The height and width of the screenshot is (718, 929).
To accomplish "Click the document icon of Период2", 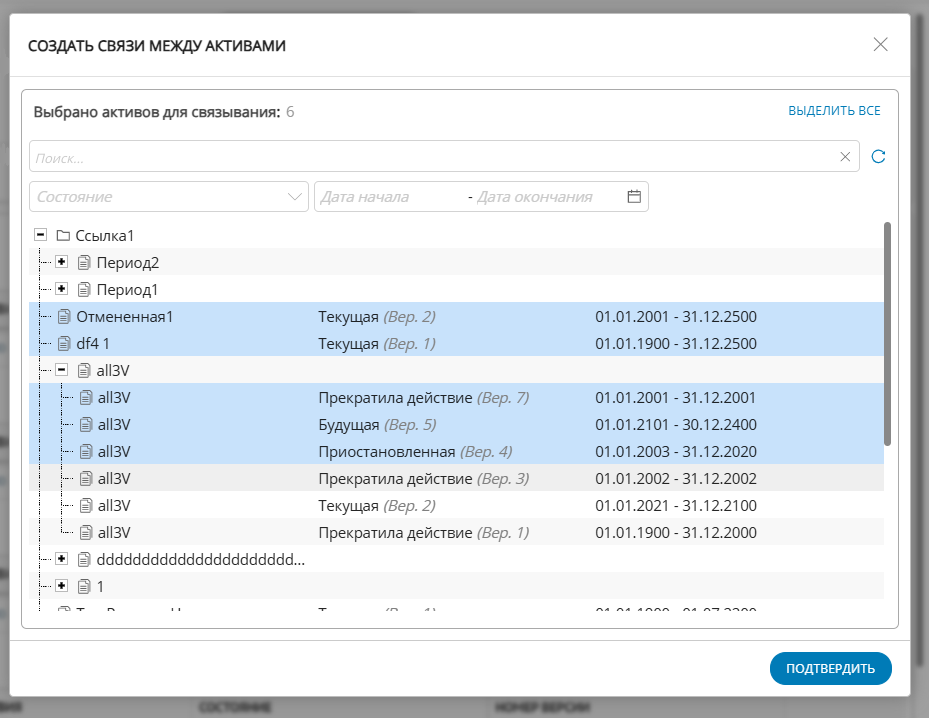I will point(84,263).
